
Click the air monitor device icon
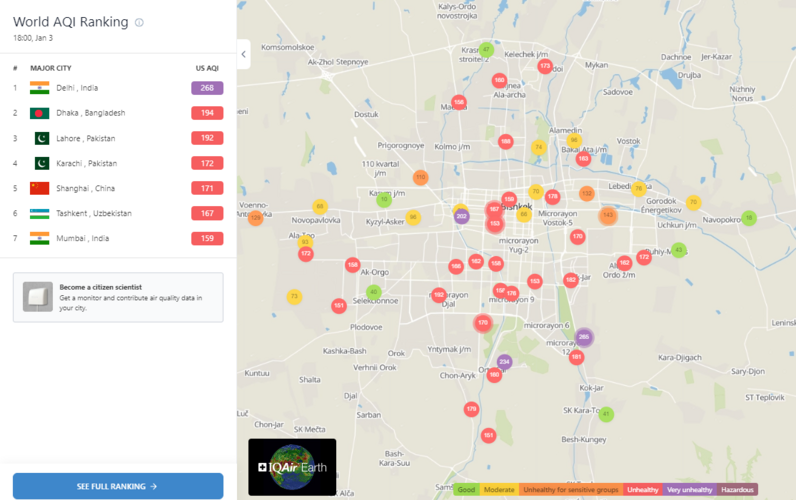click(x=38, y=297)
